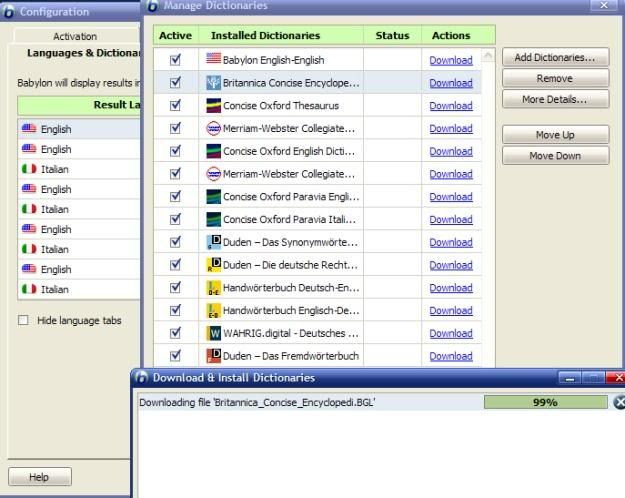Toggle Handwörterbuch Deutsch-Englisch checkbox
This screenshot has width=625, height=498.
[175, 287]
